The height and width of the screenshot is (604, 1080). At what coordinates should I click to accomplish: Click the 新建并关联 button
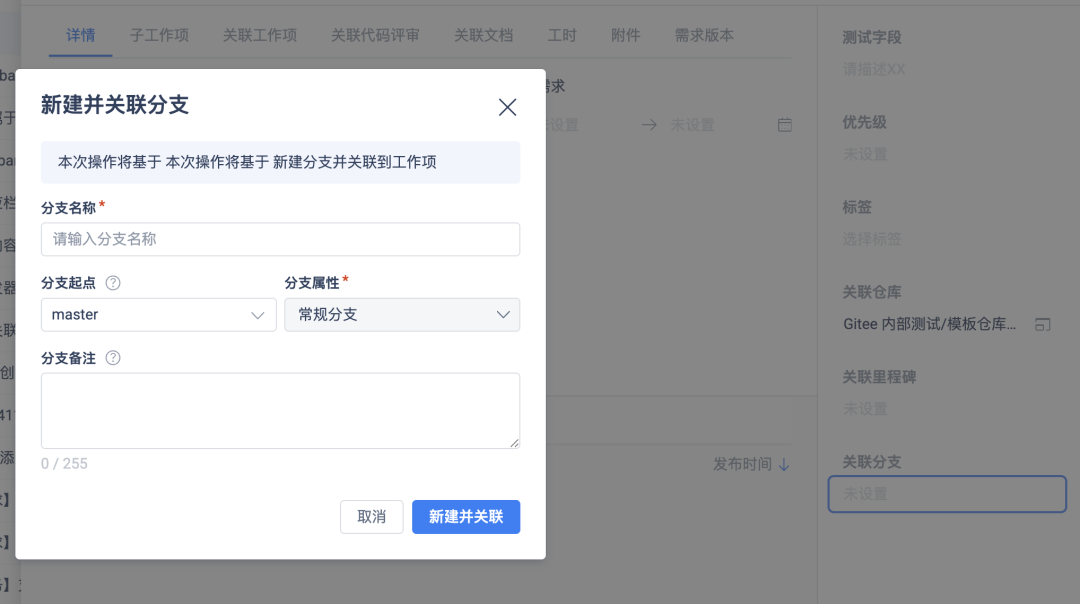466,517
